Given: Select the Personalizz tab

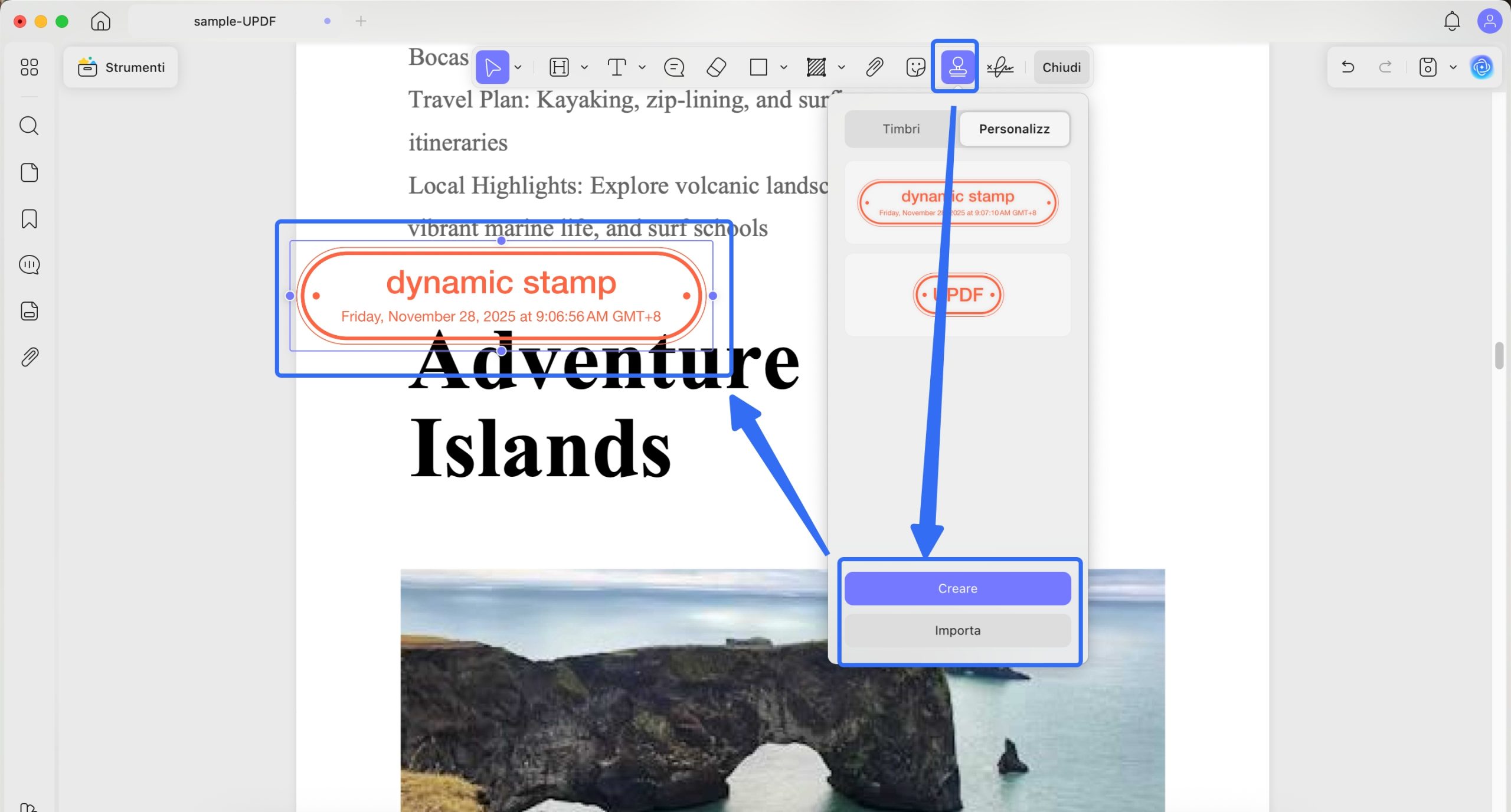Looking at the screenshot, I should click(1014, 129).
